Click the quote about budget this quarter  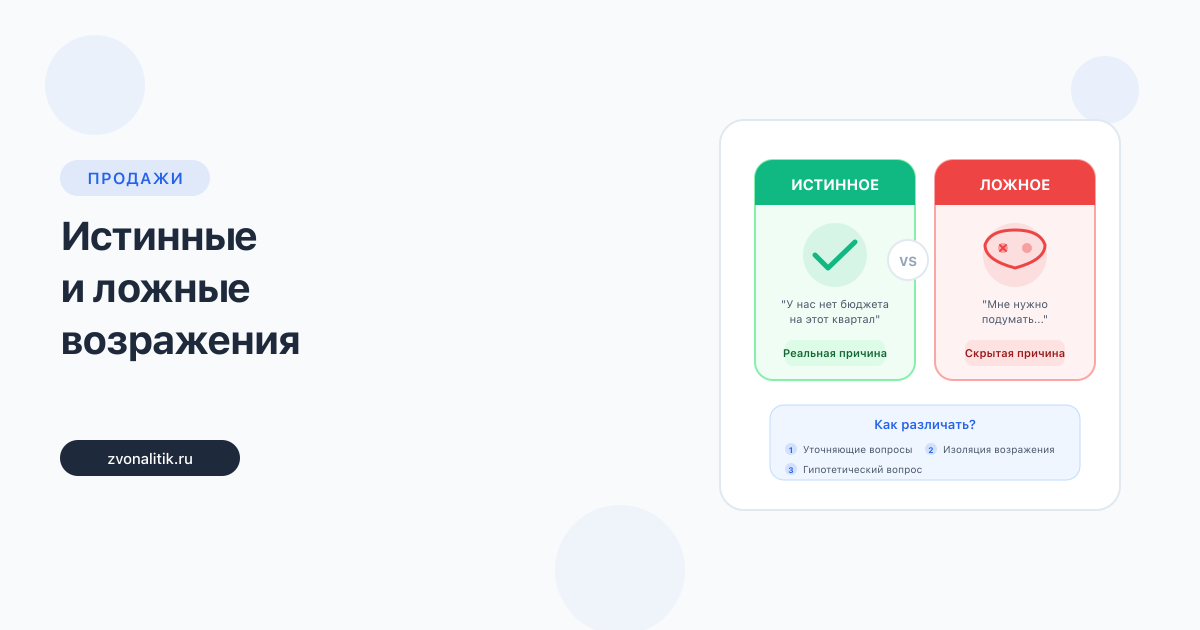coord(835,312)
